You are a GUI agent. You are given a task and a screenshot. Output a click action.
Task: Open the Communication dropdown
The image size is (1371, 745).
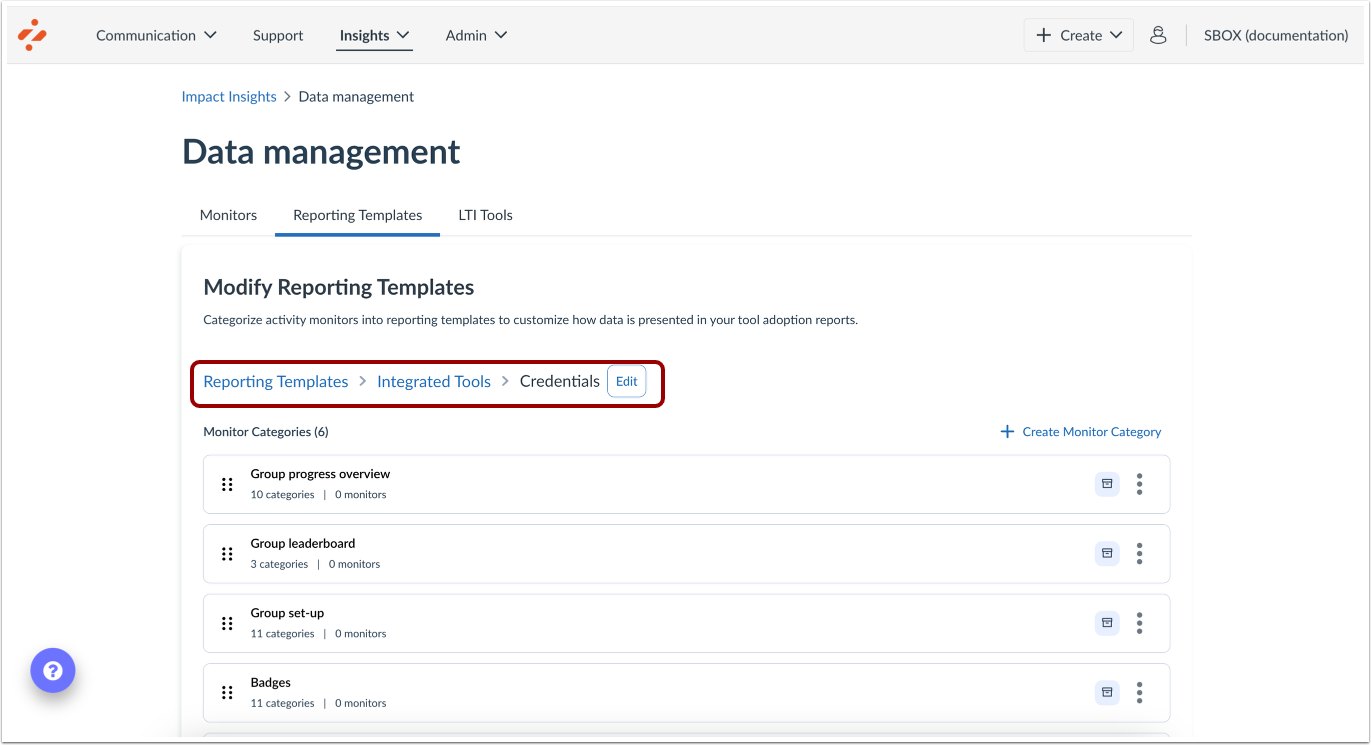(156, 35)
